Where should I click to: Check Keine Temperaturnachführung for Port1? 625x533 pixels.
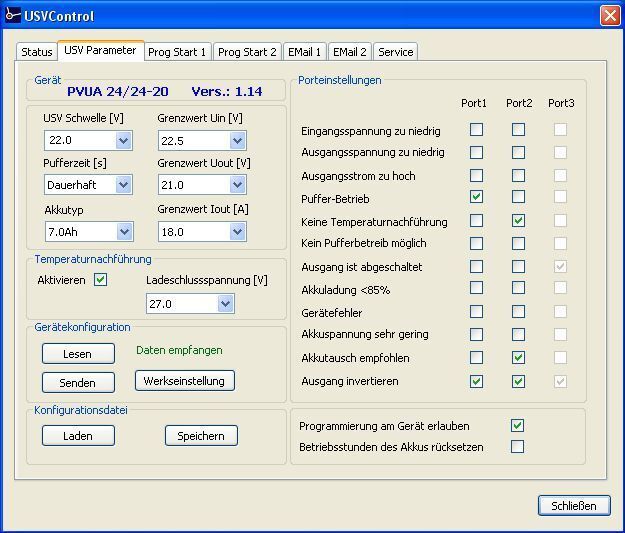coord(476,220)
